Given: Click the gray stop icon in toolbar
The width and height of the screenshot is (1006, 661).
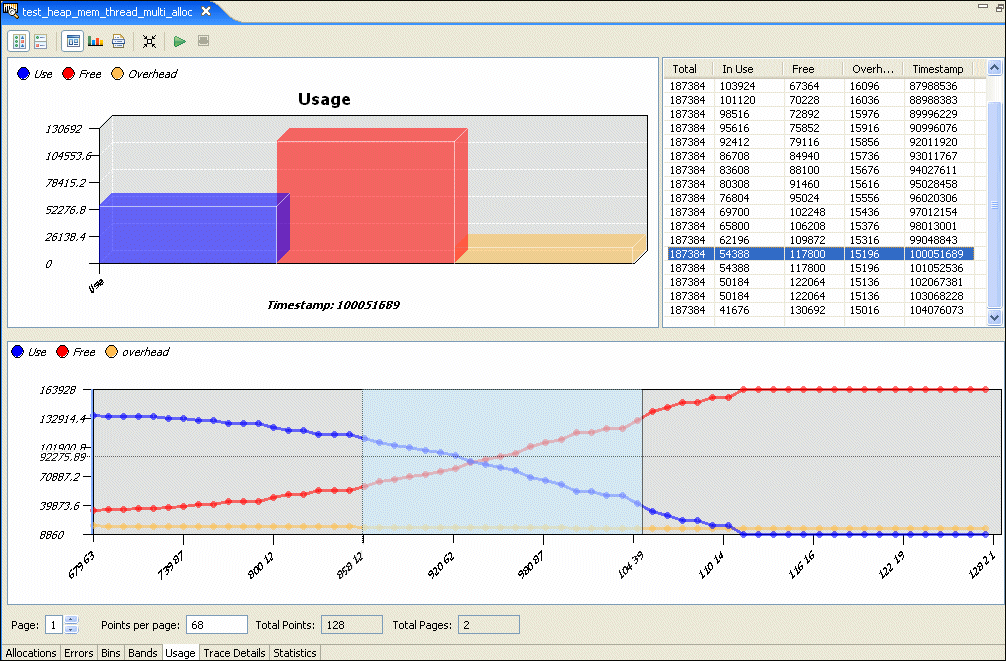Looking at the screenshot, I should coord(203,41).
